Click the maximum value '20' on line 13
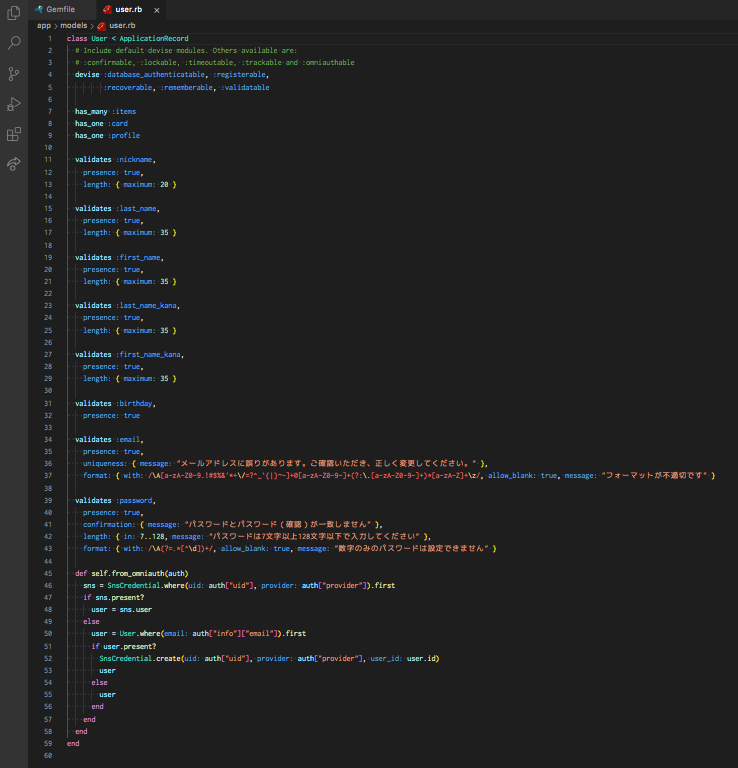The width and height of the screenshot is (738, 768). [x=164, y=185]
